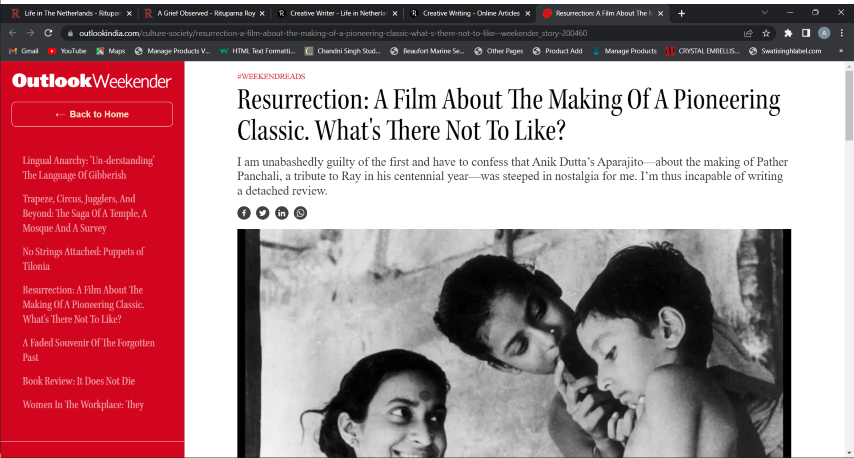Open the Other Pages bookmark

pos(498,51)
